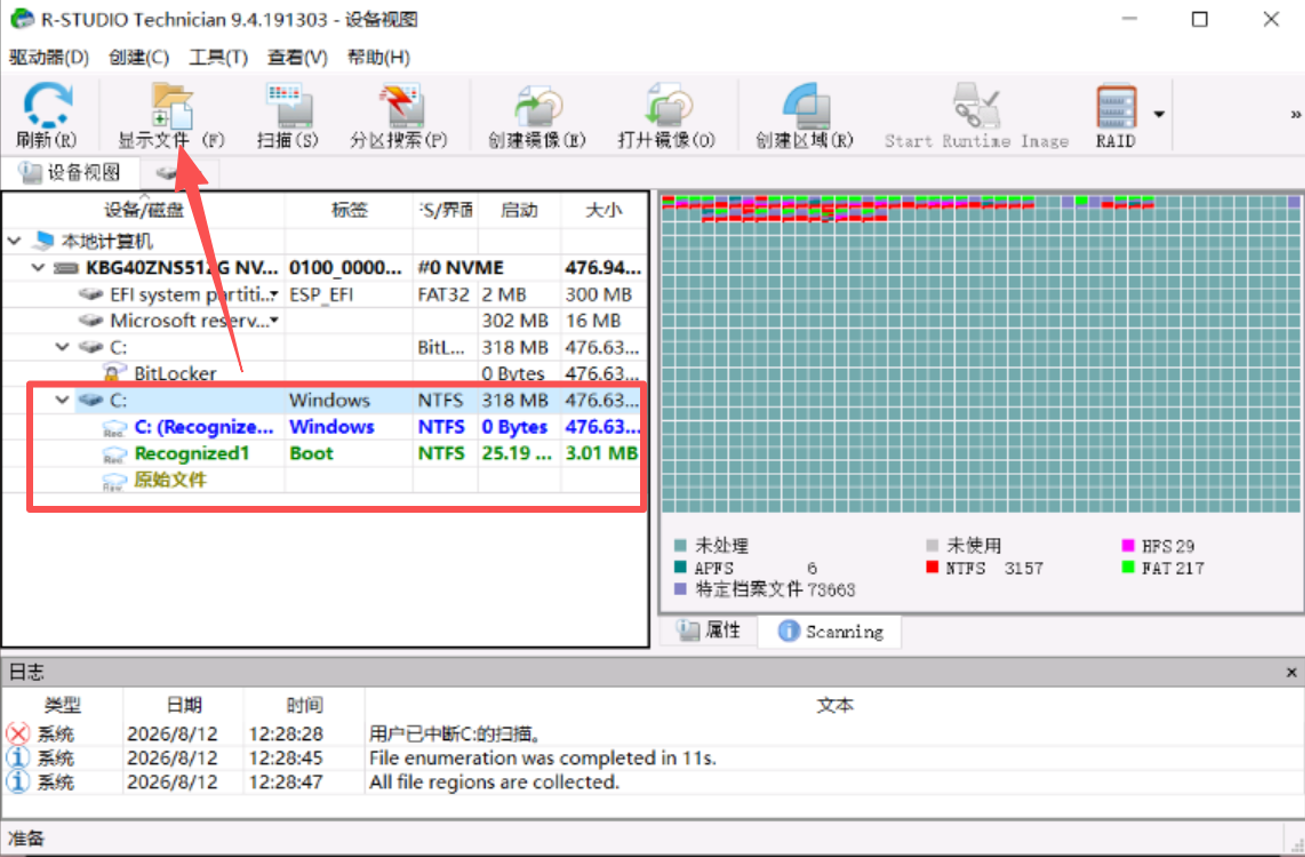This screenshot has width=1305, height=857.
Task: Select the 创建区域 create region tool
Action: 805,106
